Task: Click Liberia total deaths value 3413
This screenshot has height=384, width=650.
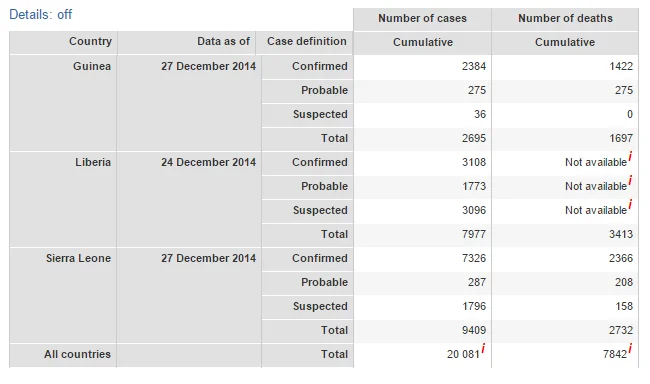Action: point(621,234)
